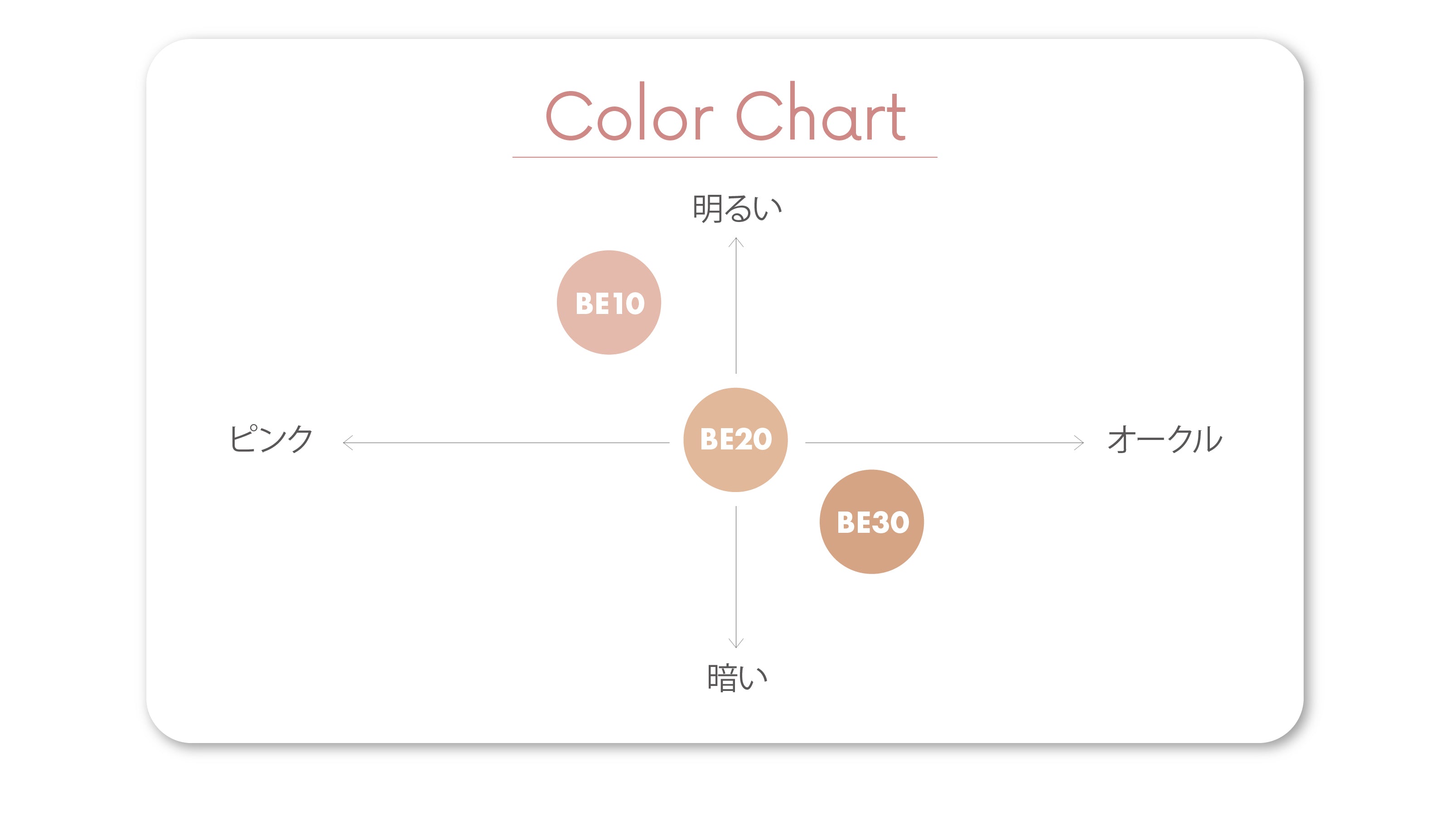The height and width of the screenshot is (840, 1450).
Task: Click the thin underline beneath the title
Action: pos(725,157)
